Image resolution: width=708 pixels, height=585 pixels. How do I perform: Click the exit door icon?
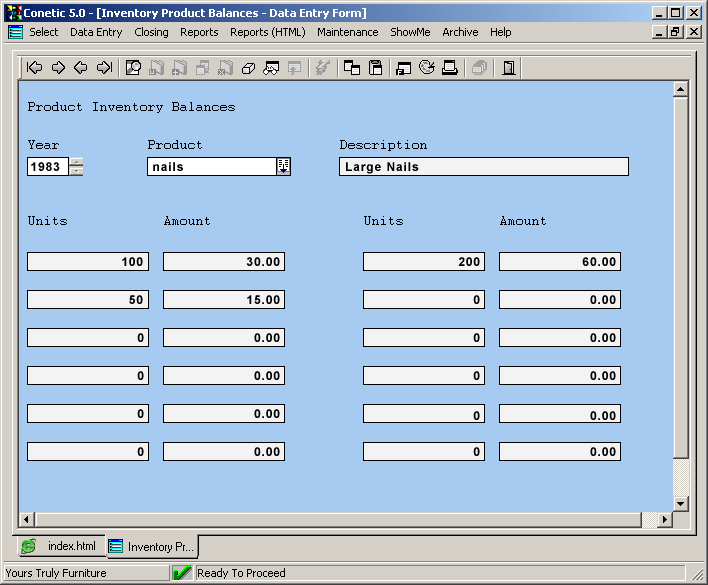click(509, 68)
